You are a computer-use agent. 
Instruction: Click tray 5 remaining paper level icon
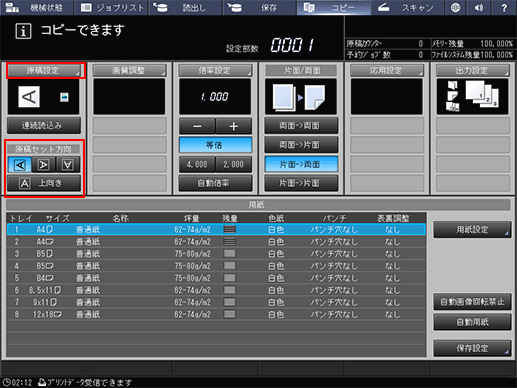pos(230,278)
